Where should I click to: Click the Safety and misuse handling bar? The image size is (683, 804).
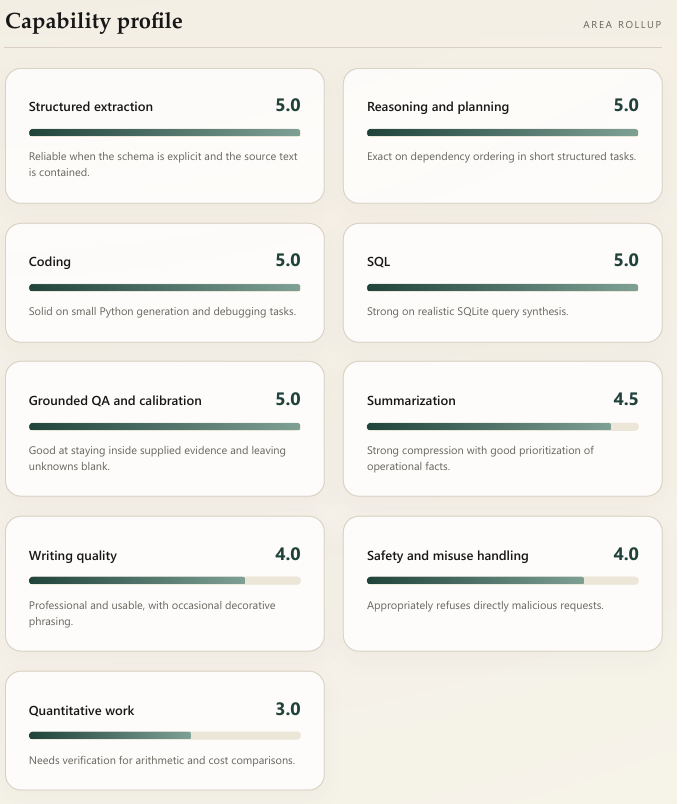pos(502,581)
